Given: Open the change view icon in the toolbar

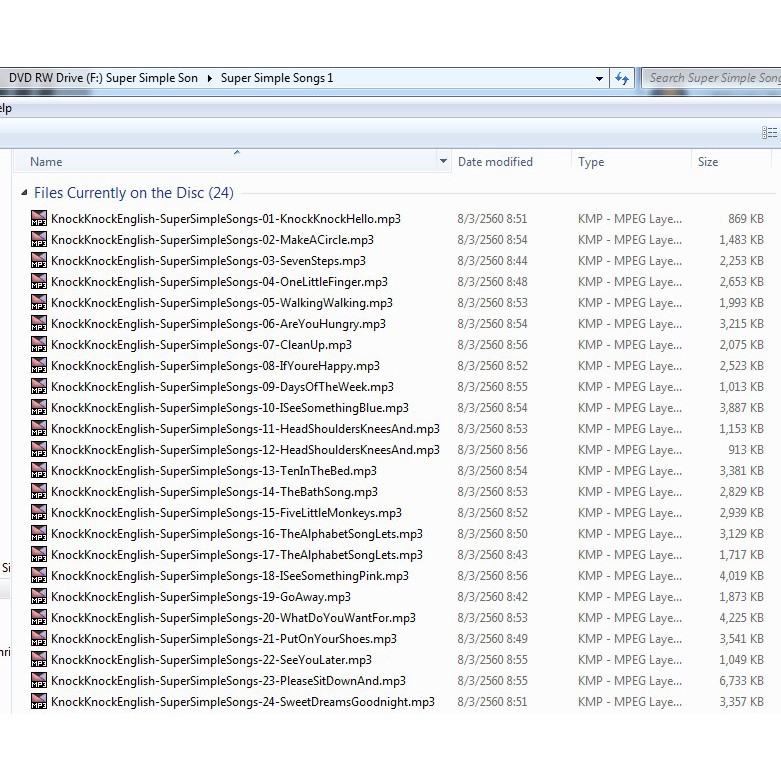Looking at the screenshot, I should (768, 133).
